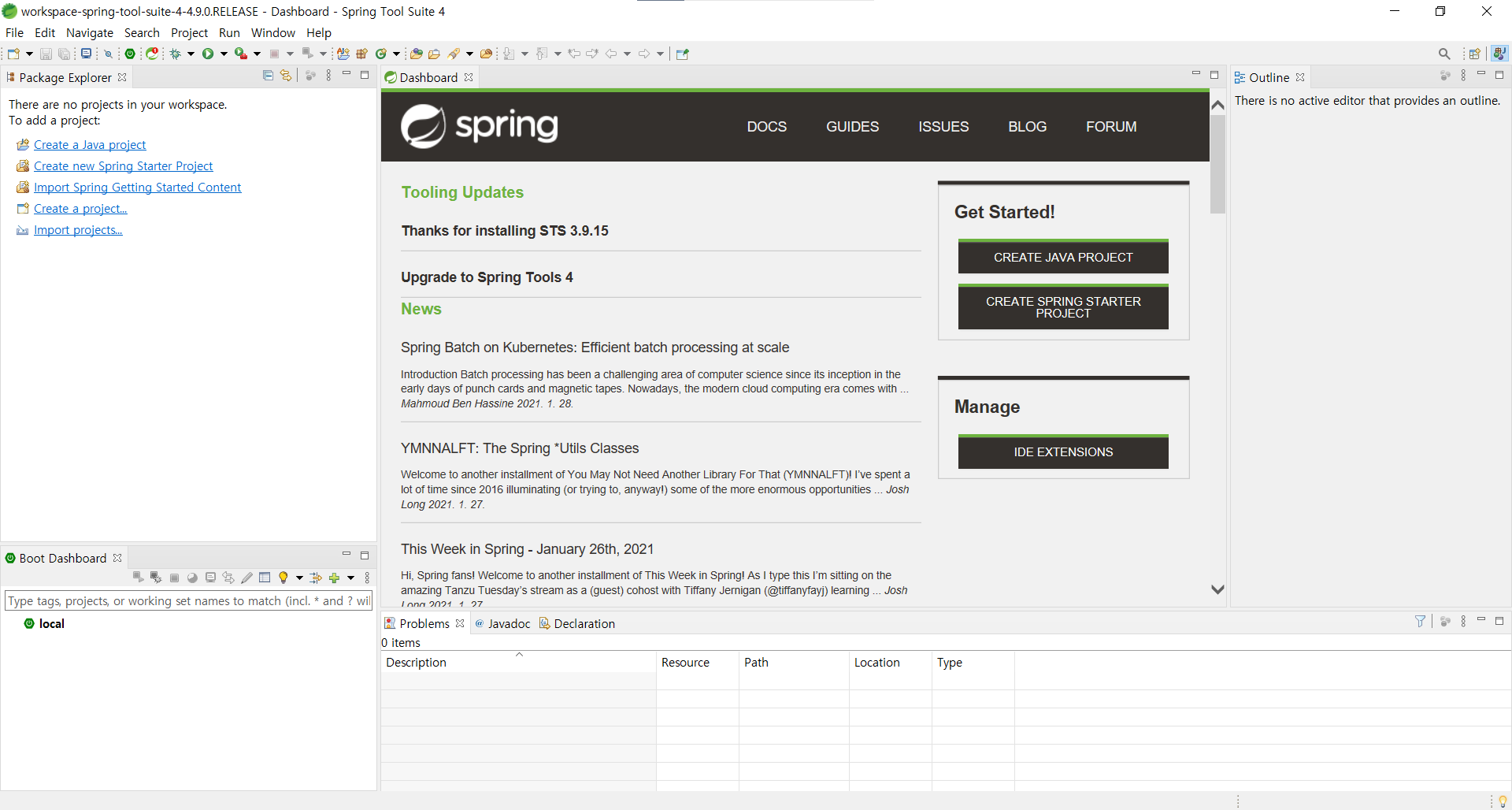Toggle Boot Dashboard lightbulb filter button

click(283, 578)
